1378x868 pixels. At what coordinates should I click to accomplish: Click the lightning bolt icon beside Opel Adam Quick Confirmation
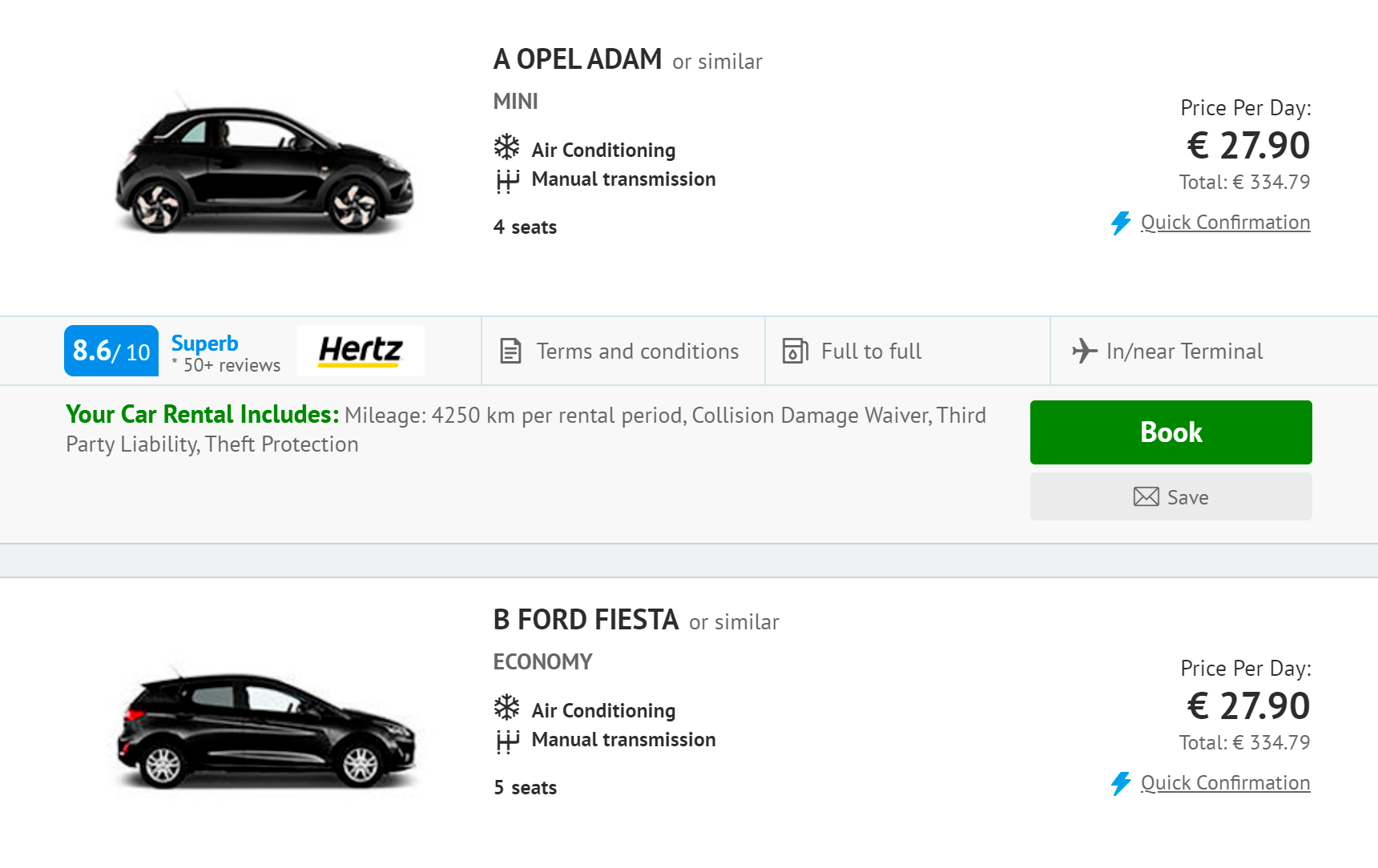coord(1121,223)
